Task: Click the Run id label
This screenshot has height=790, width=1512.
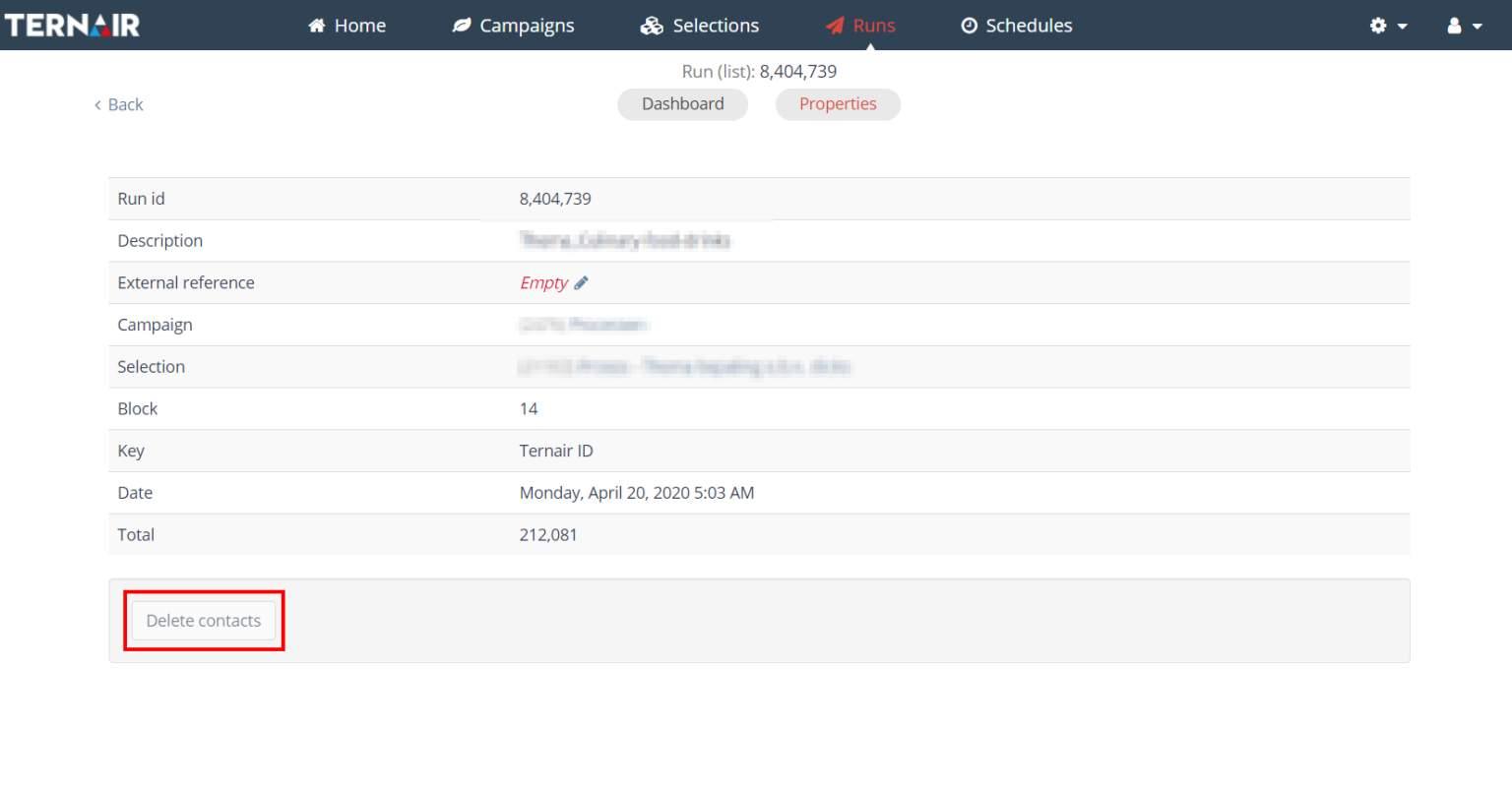Action: pyautogui.click(x=141, y=199)
